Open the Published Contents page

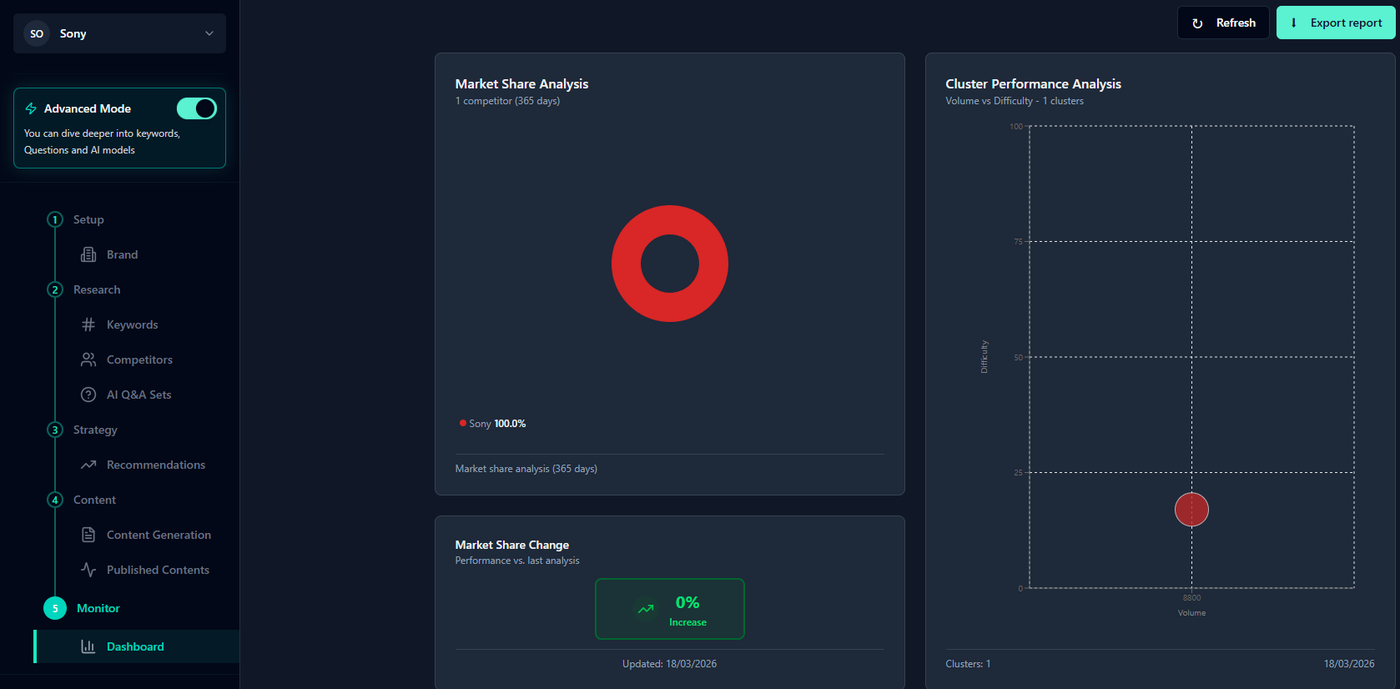click(x=158, y=569)
